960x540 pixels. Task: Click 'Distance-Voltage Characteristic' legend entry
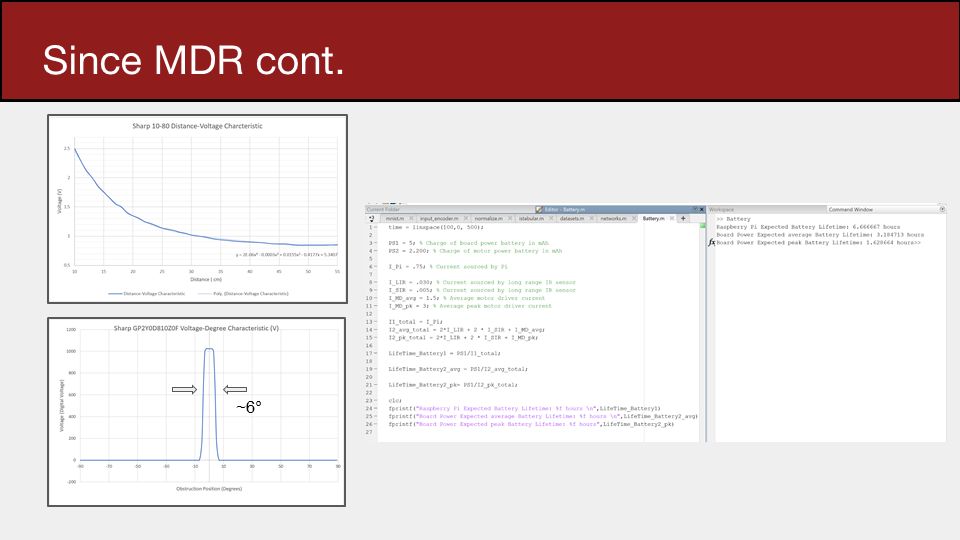pyautogui.click(x=147, y=294)
